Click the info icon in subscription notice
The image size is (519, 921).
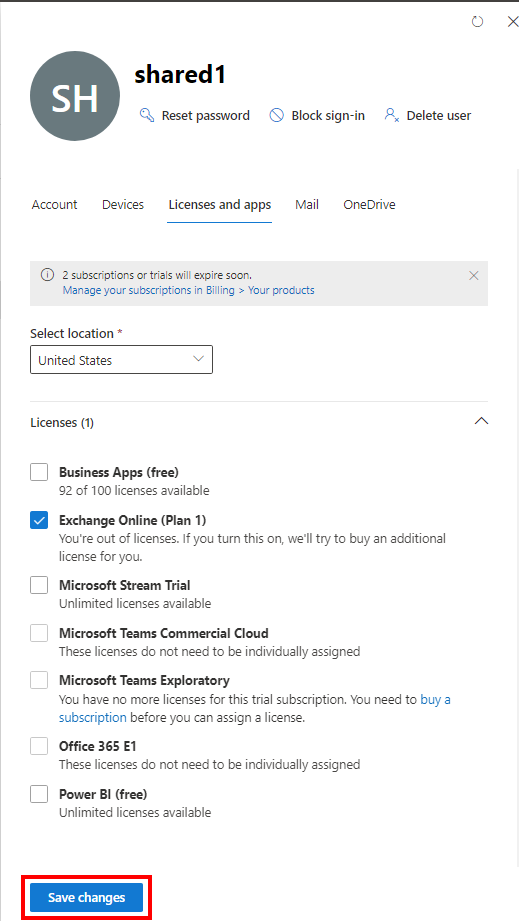48,275
